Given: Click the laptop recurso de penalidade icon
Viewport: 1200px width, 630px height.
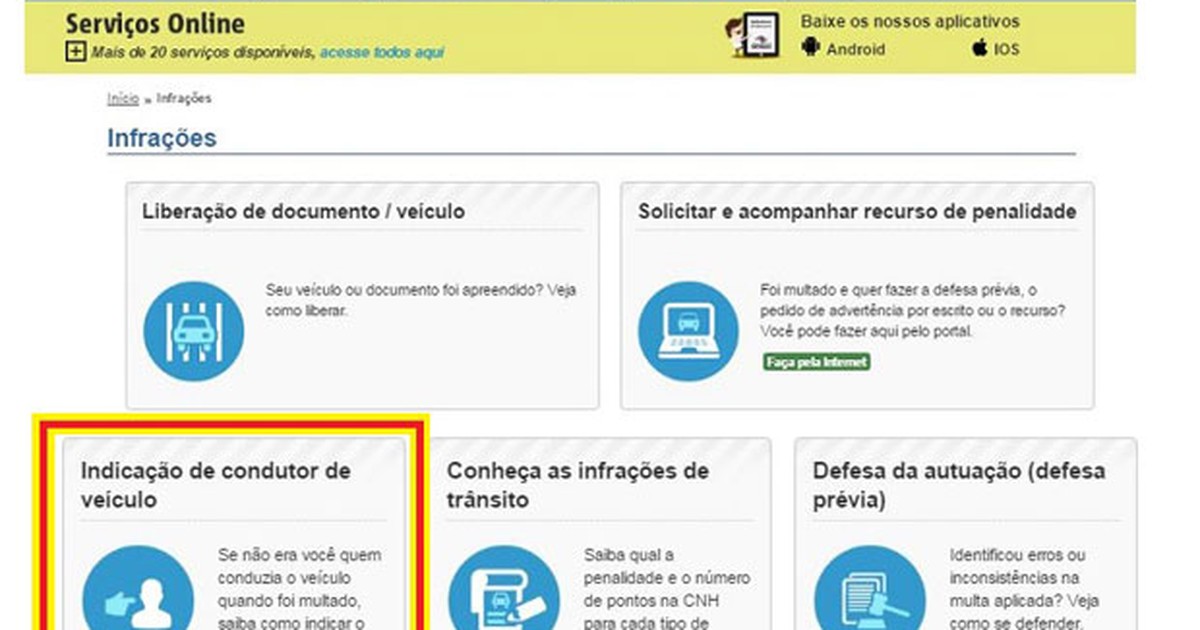Looking at the screenshot, I should (x=688, y=331).
